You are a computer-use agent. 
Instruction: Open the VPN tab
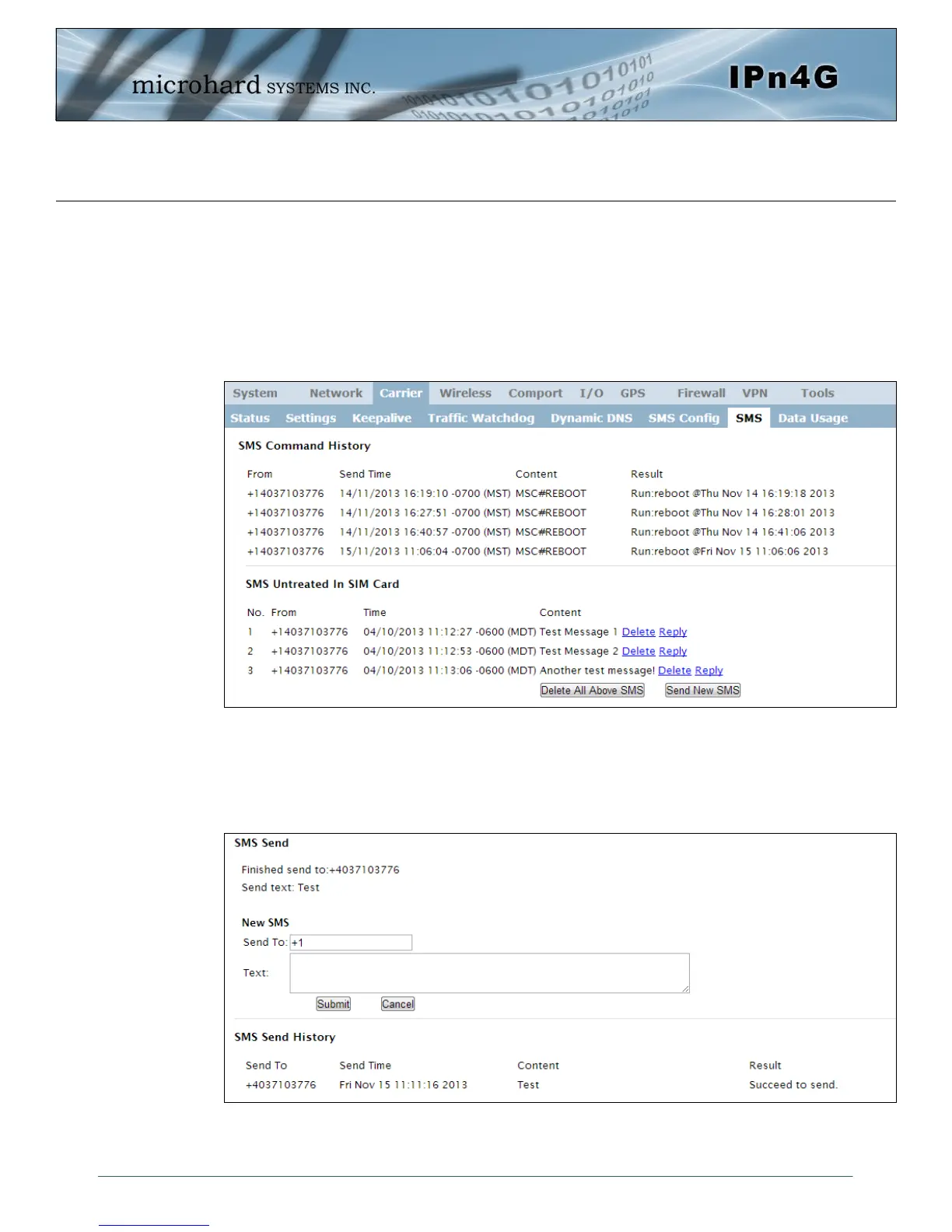[x=754, y=394]
